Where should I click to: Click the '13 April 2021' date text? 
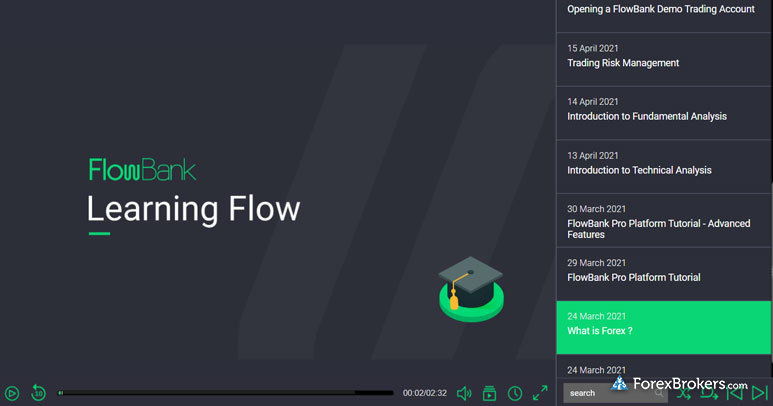click(593, 156)
